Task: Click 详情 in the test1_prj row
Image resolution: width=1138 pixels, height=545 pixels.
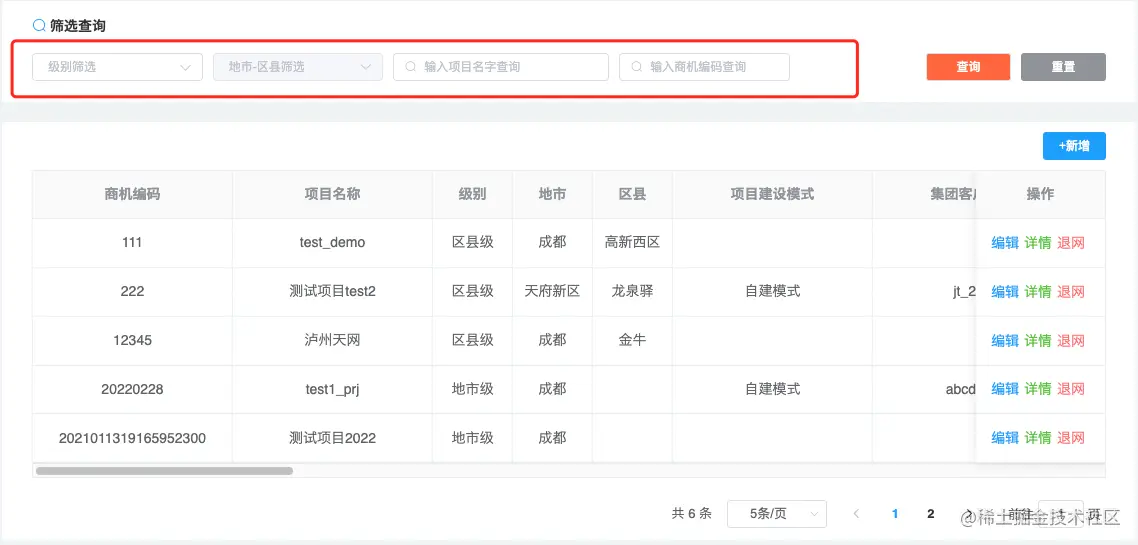Action: pyautogui.click(x=1038, y=389)
